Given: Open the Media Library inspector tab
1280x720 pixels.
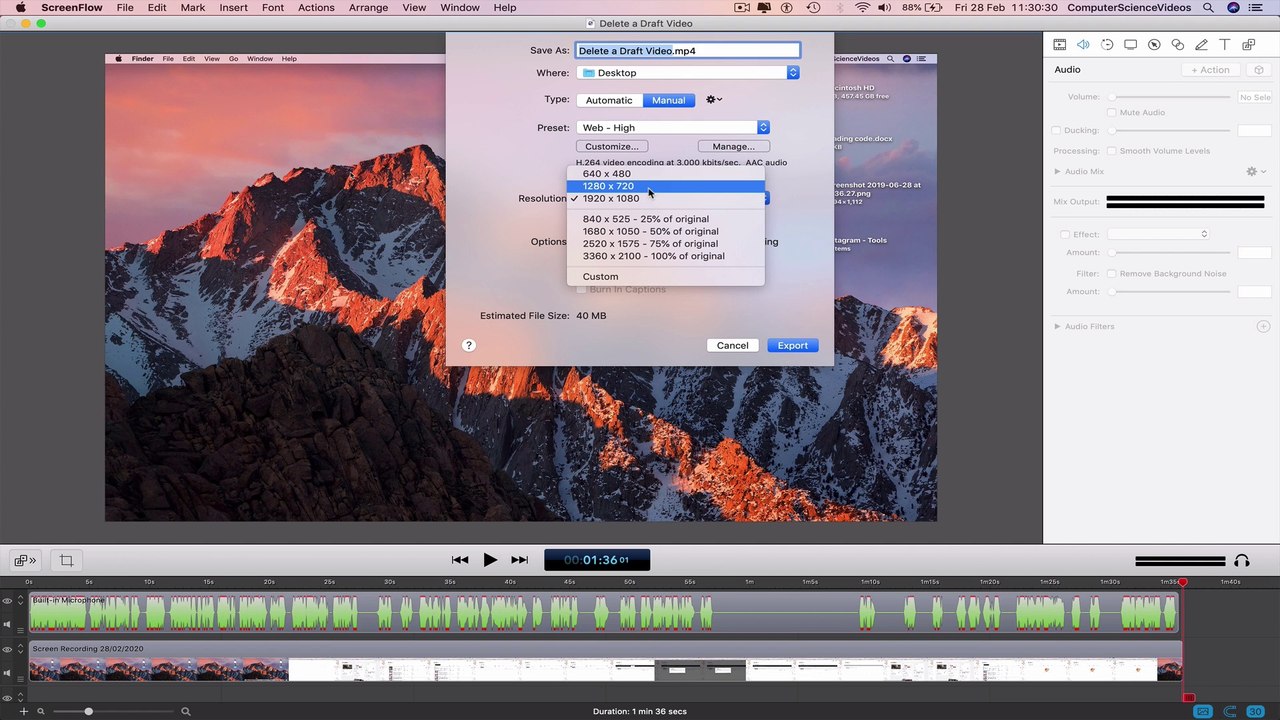Looking at the screenshot, I should click(x=1248, y=45).
